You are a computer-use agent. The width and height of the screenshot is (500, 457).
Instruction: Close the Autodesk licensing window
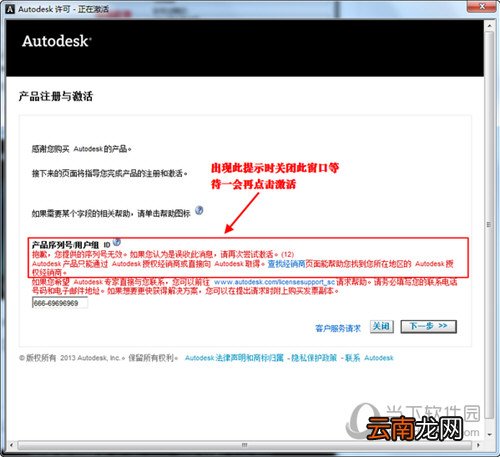tap(481, 6)
